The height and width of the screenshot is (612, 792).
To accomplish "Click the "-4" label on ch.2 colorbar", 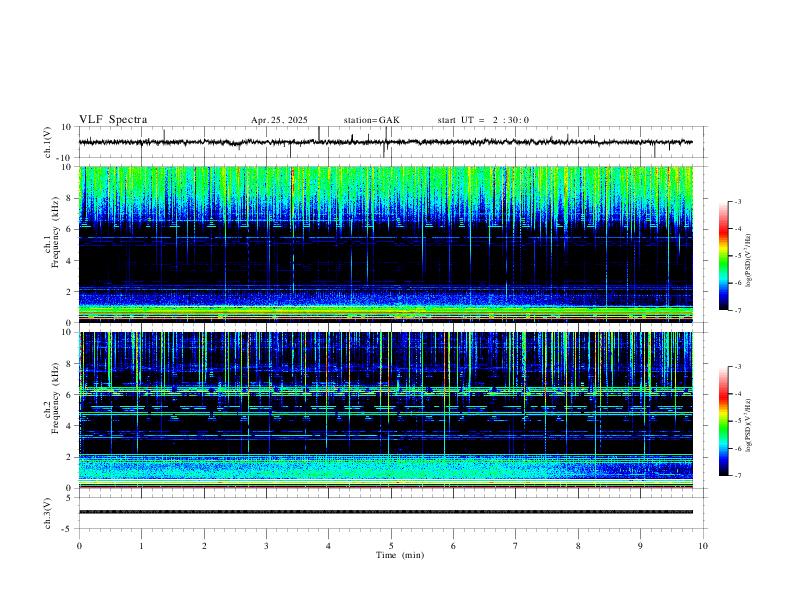I will [x=738, y=394].
